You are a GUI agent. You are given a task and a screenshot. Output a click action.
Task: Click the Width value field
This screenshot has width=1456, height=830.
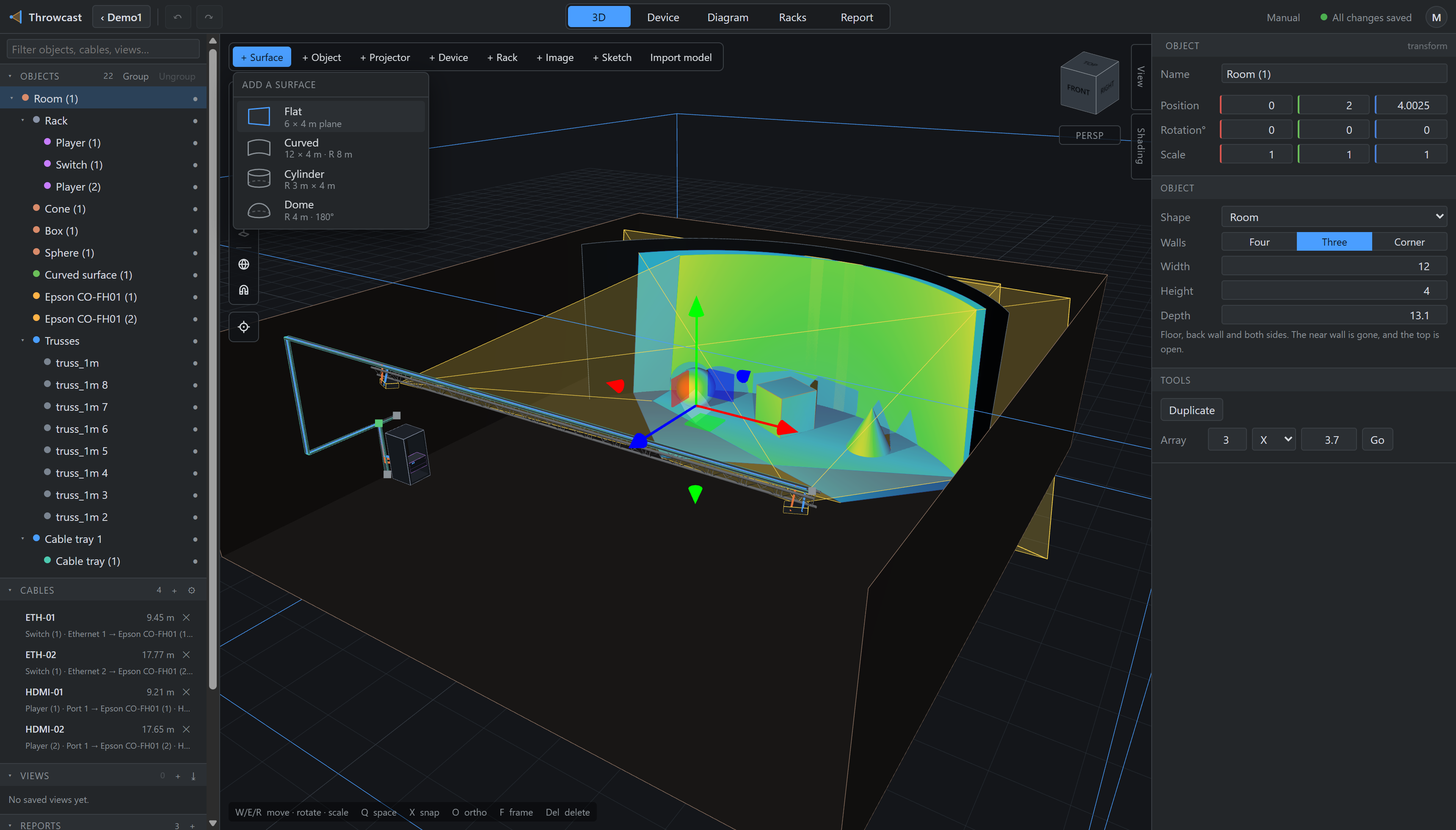point(1334,266)
